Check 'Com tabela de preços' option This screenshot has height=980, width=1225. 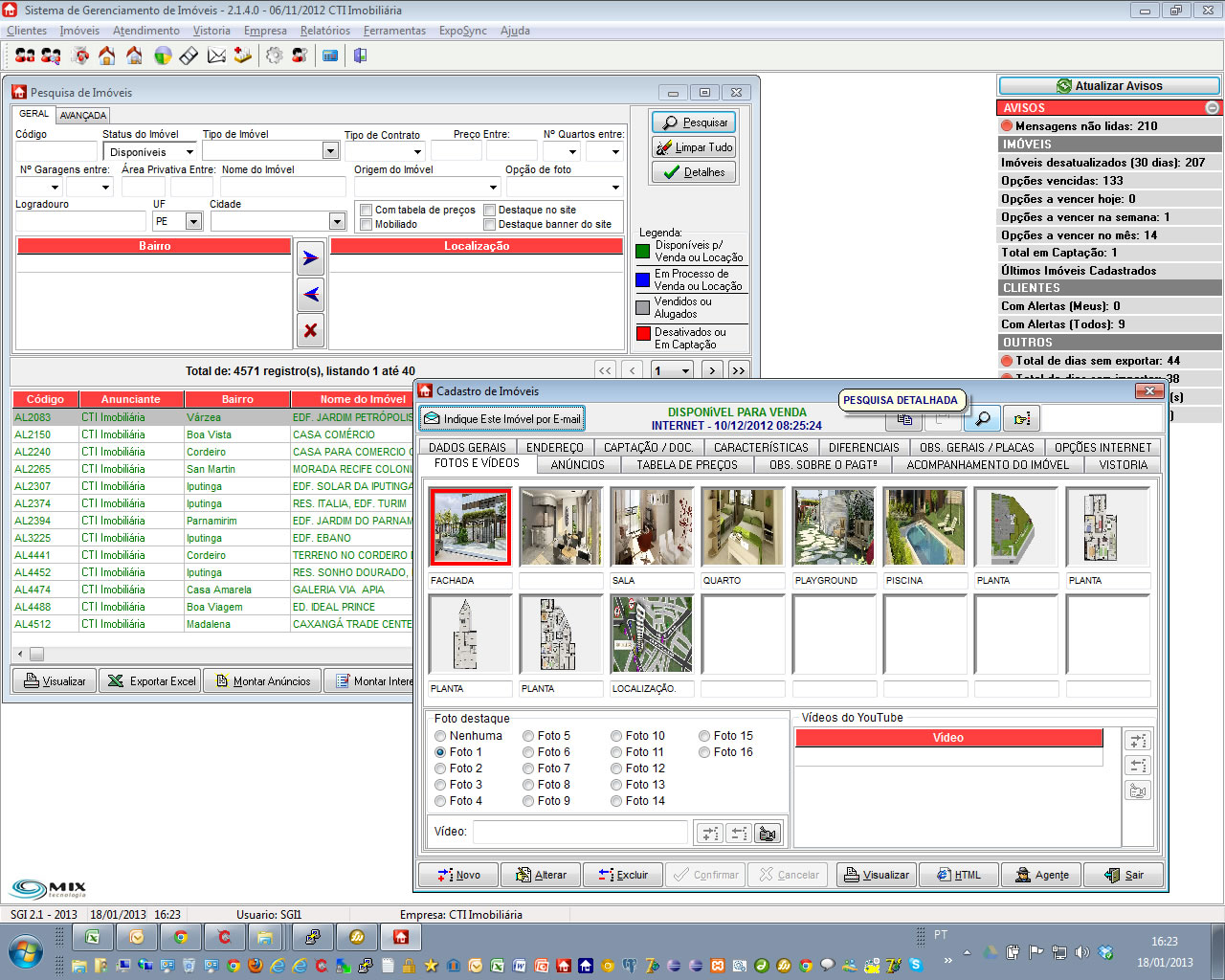(x=367, y=210)
